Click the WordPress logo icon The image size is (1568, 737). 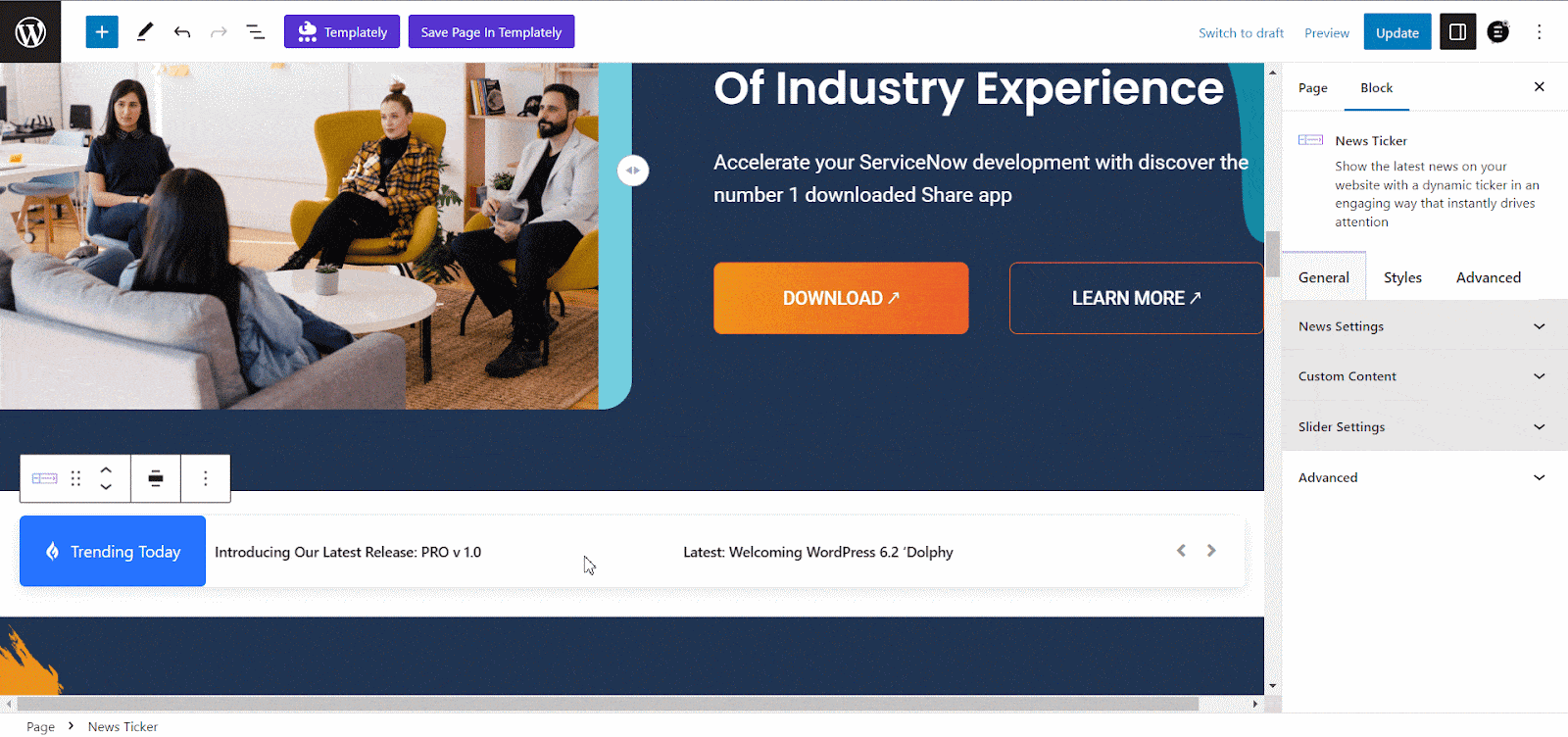(x=30, y=31)
